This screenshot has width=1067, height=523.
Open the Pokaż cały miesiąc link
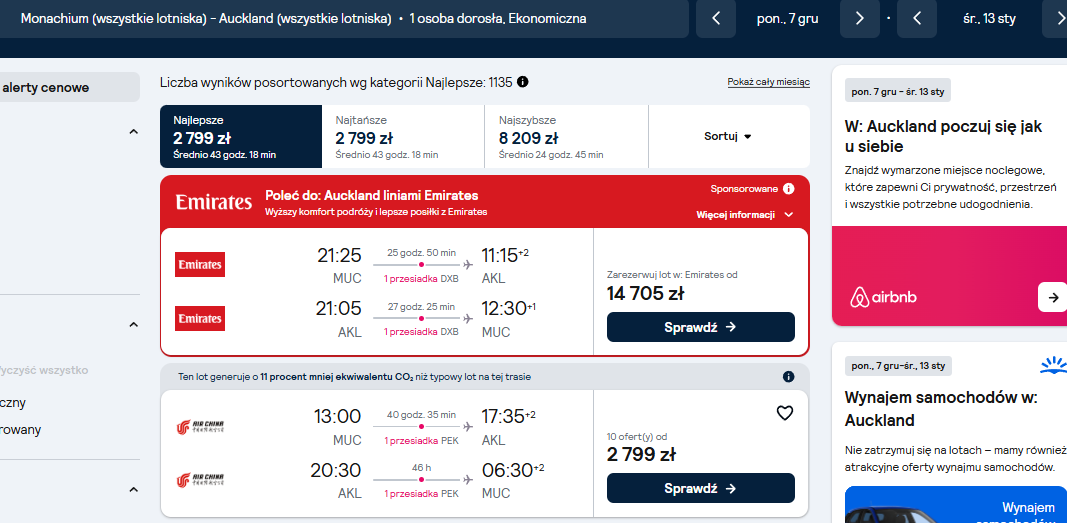pyautogui.click(x=768, y=82)
